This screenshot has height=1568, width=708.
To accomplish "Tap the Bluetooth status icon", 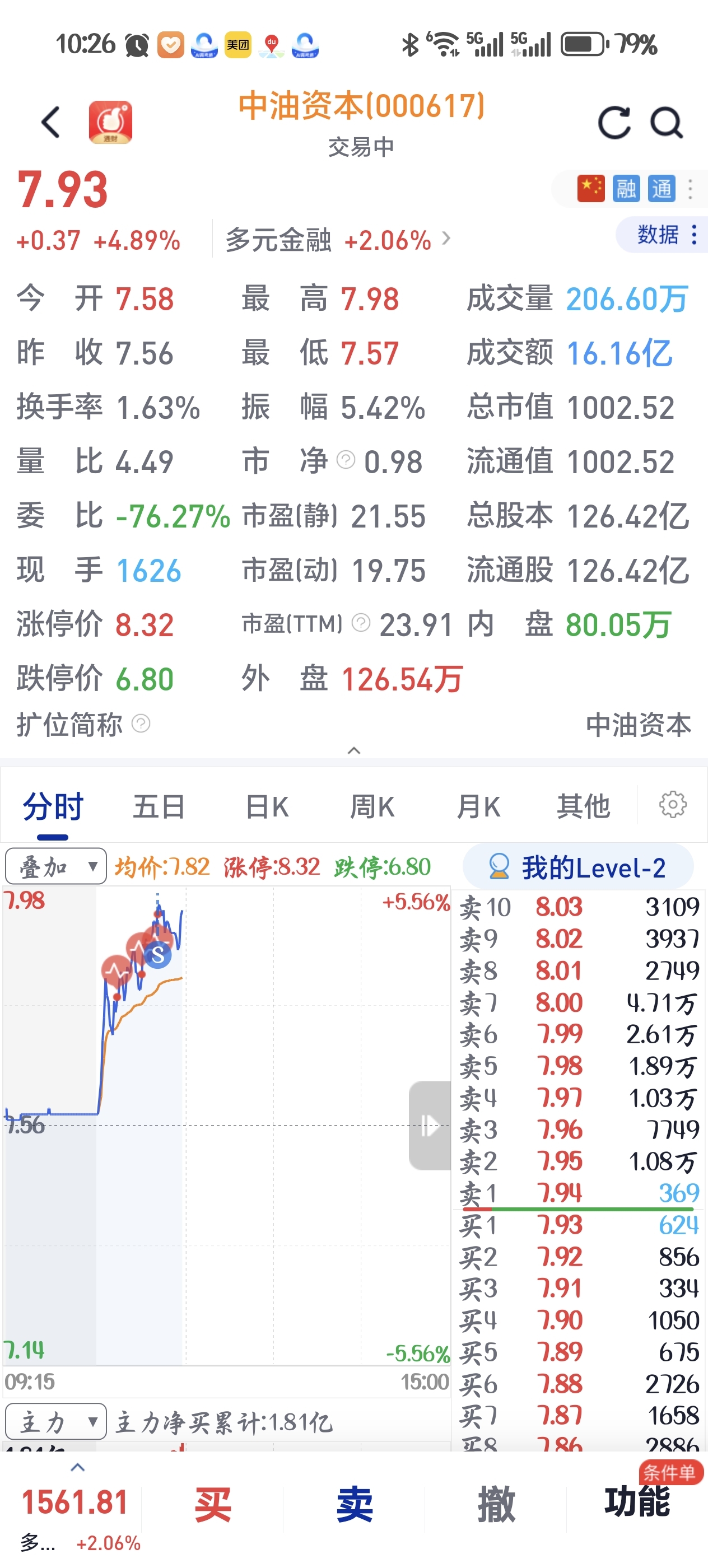I will click(x=411, y=44).
